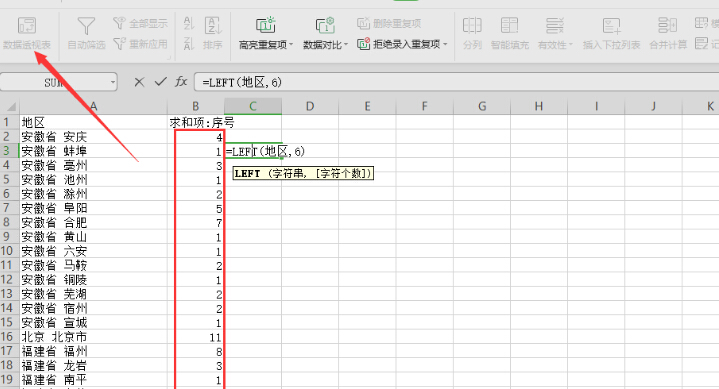Click the 自动筛选 filter funnel icon

tap(86, 26)
